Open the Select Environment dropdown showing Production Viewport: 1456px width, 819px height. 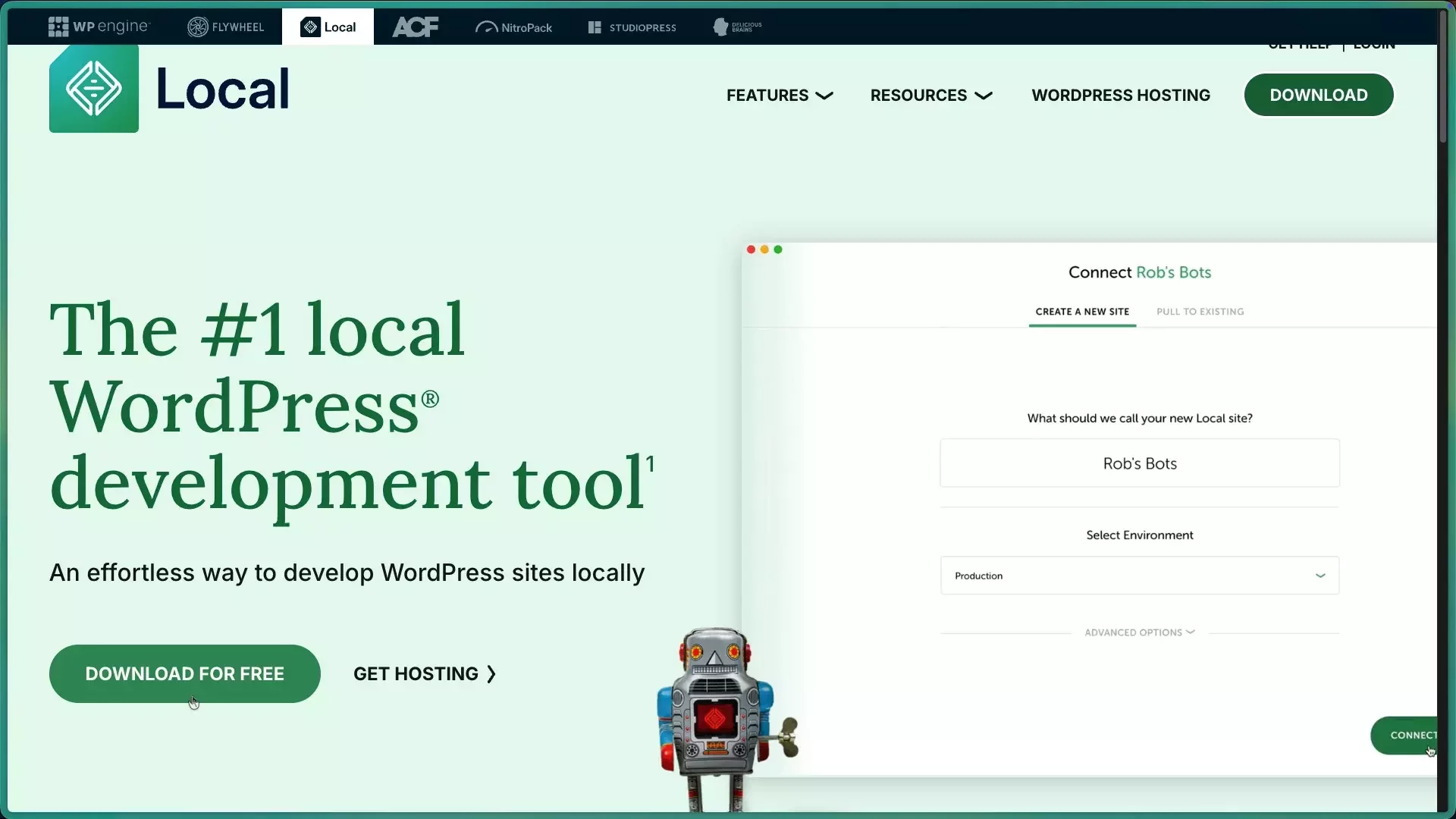[x=1139, y=575]
